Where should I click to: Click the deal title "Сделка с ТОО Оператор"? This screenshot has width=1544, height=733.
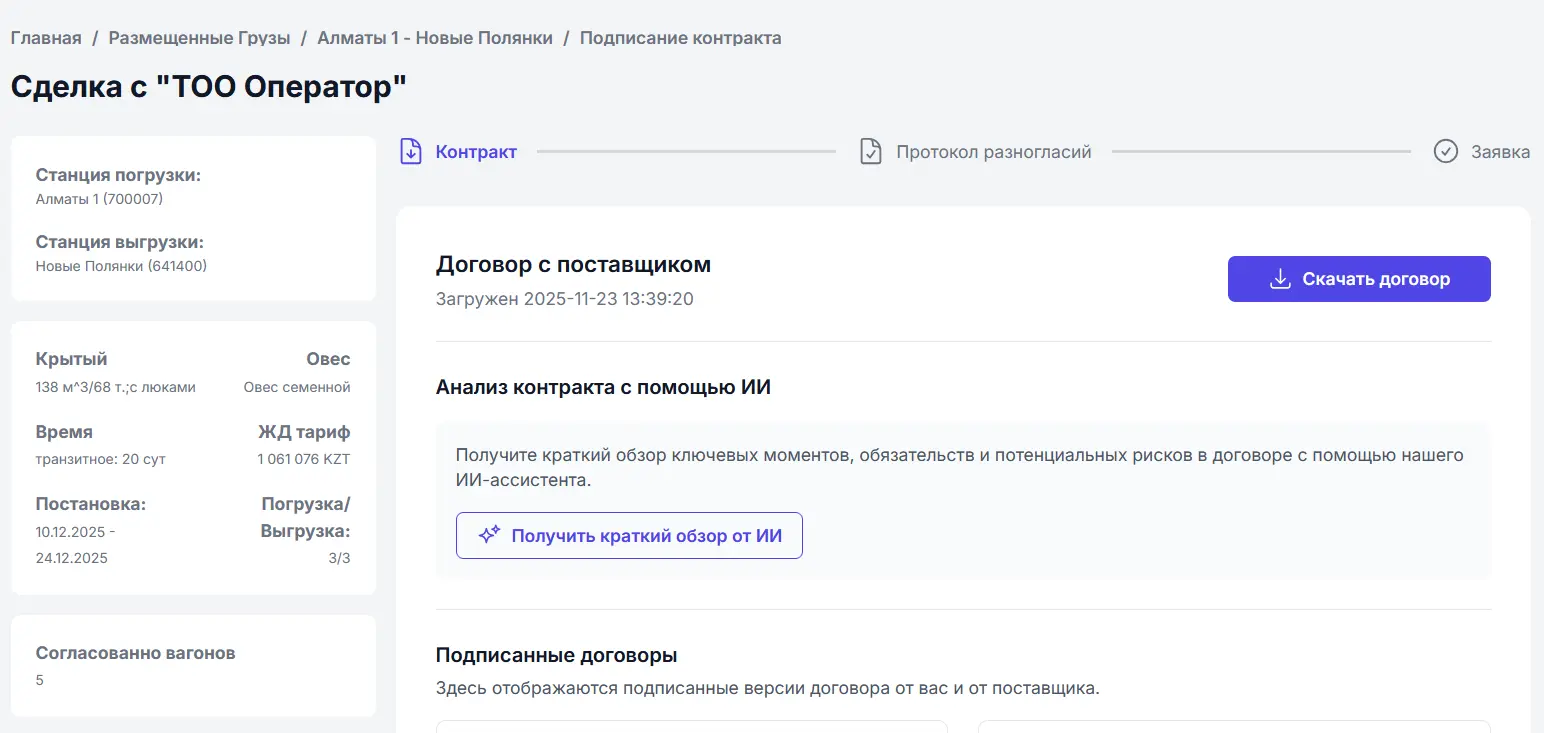(207, 86)
